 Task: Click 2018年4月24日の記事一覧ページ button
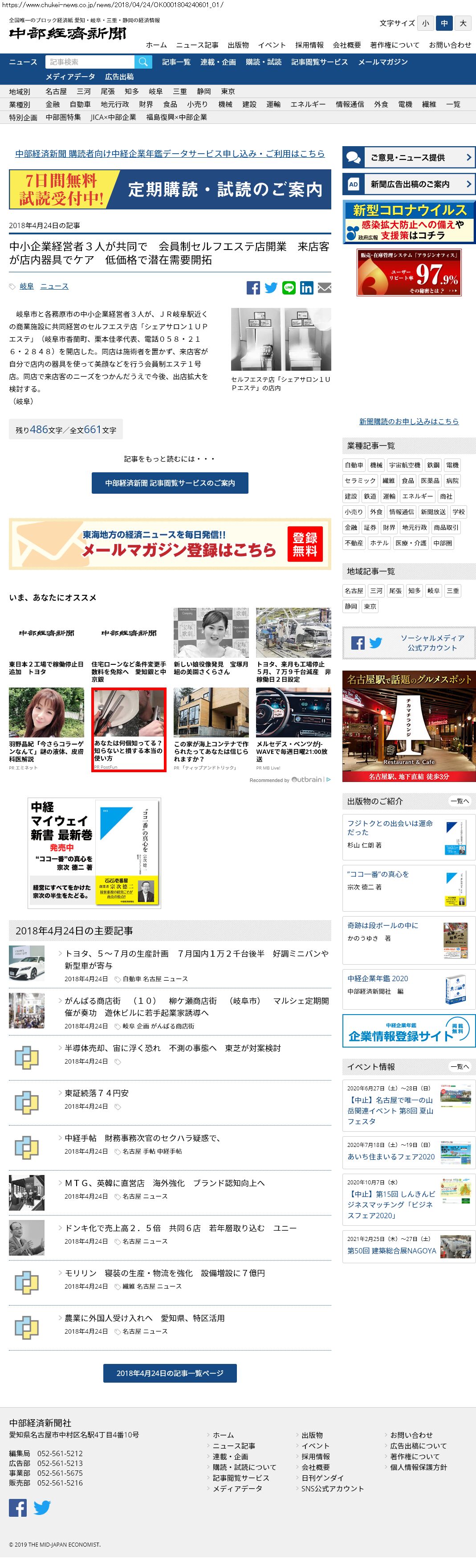pyautogui.click(x=170, y=1373)
